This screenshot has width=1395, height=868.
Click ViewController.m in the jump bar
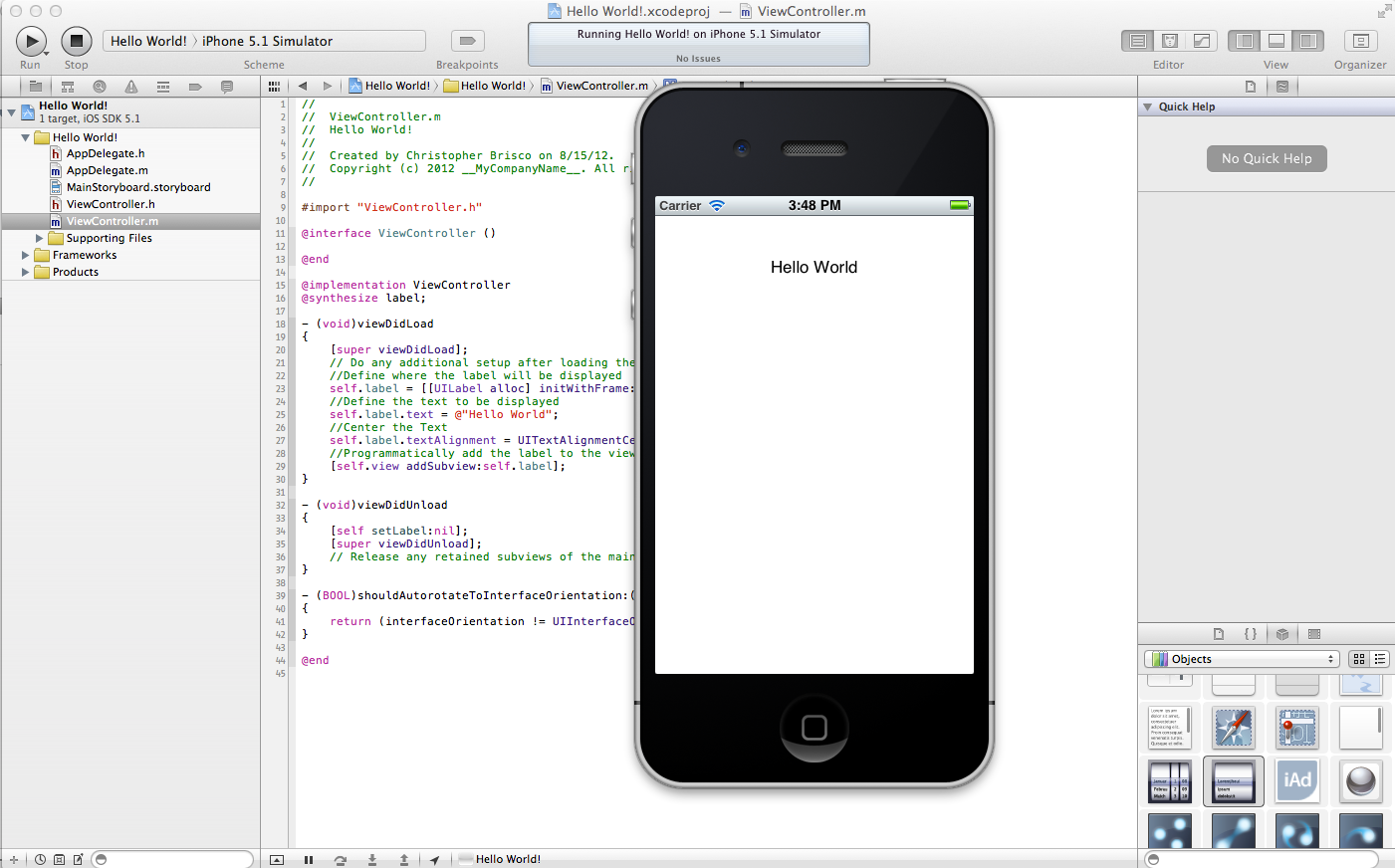(x=601, y=86)
